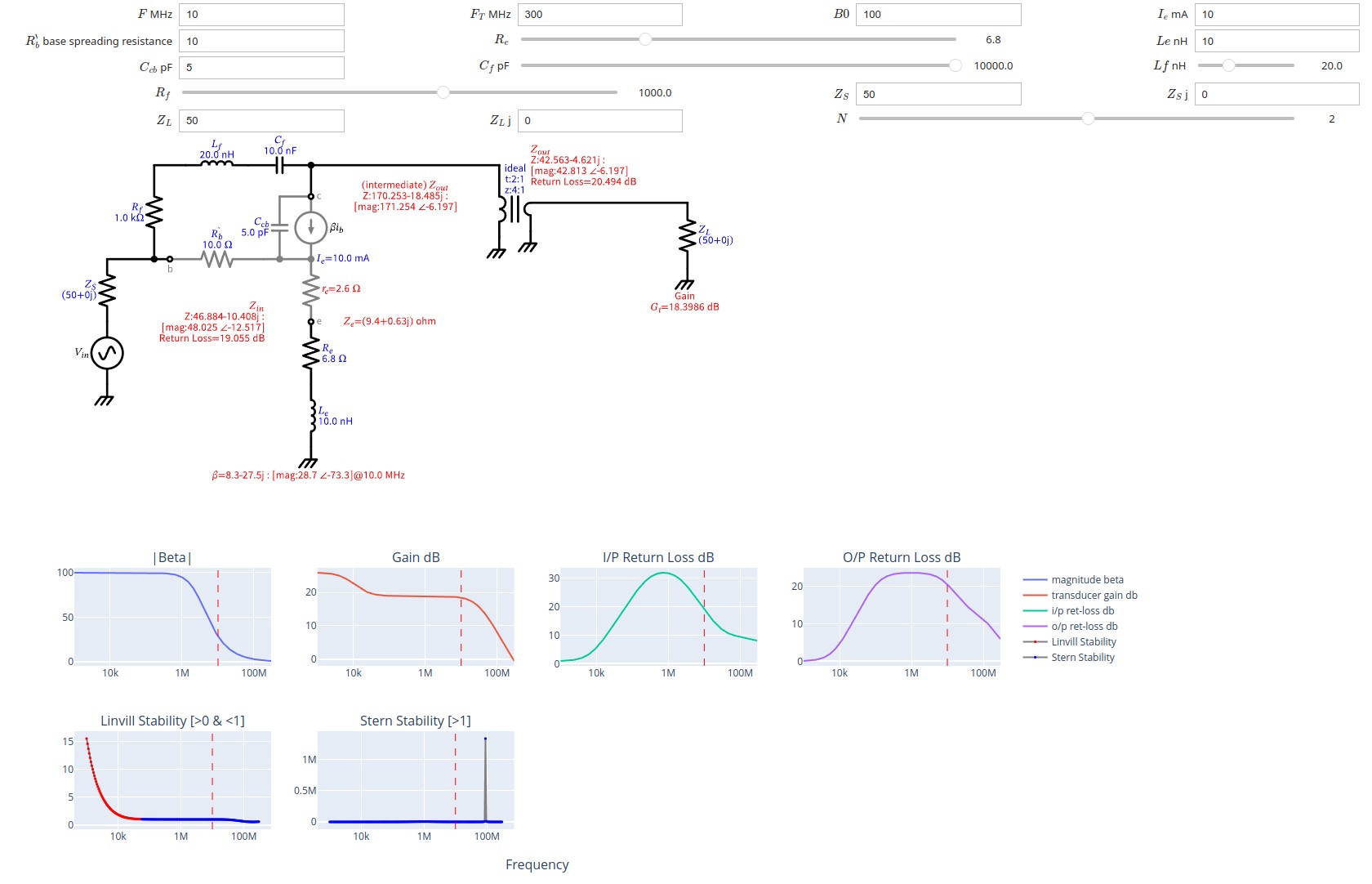The image size is (1372, 884).
Task: Click the Vin AC source symbol
Action: [107, 353]
